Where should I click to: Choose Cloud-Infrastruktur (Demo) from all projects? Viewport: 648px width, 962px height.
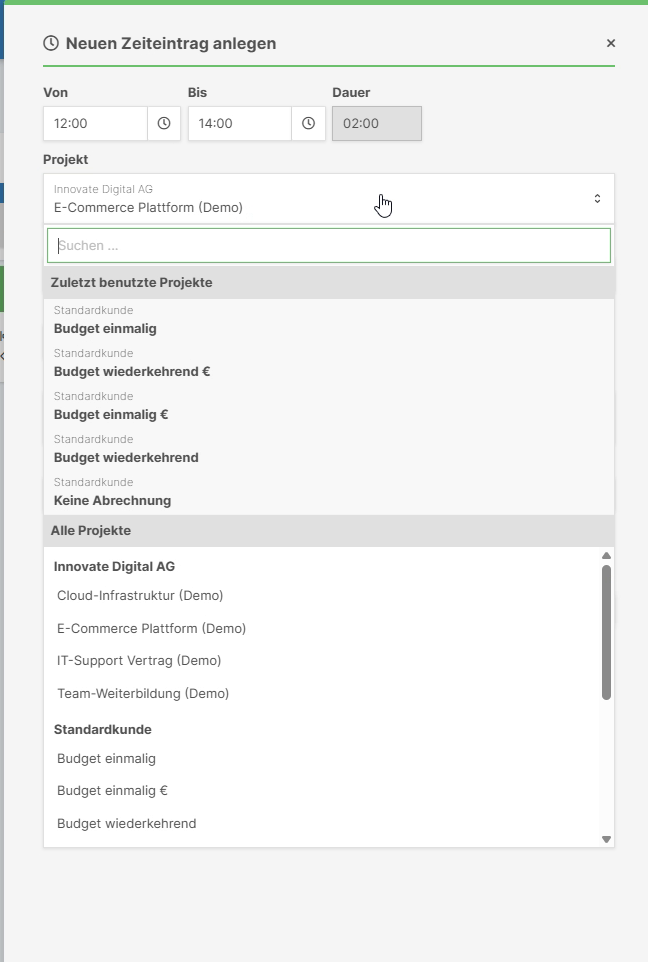click(x=140, y=595)
